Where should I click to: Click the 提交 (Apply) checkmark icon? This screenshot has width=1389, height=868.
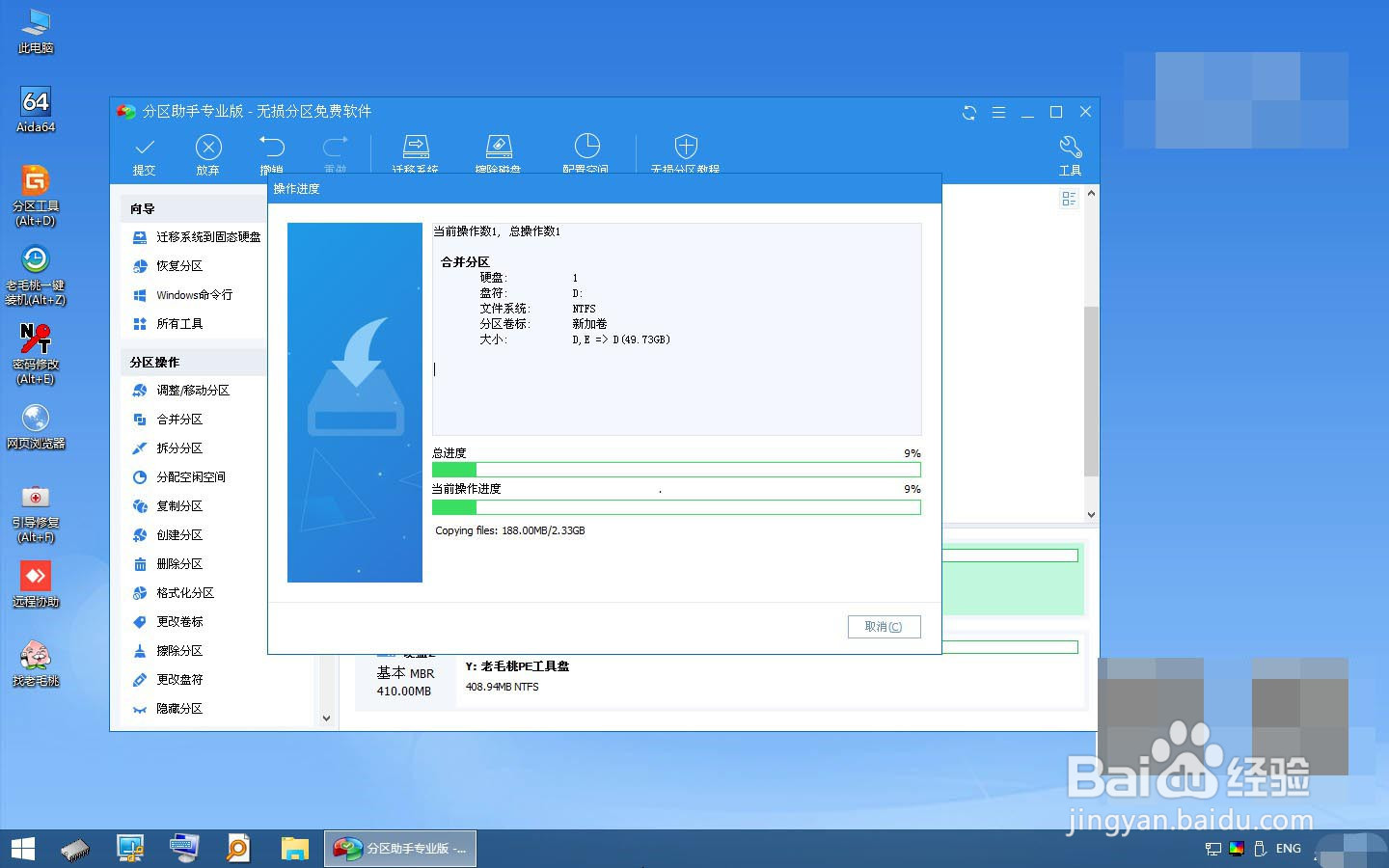click(x=145, y=148)
